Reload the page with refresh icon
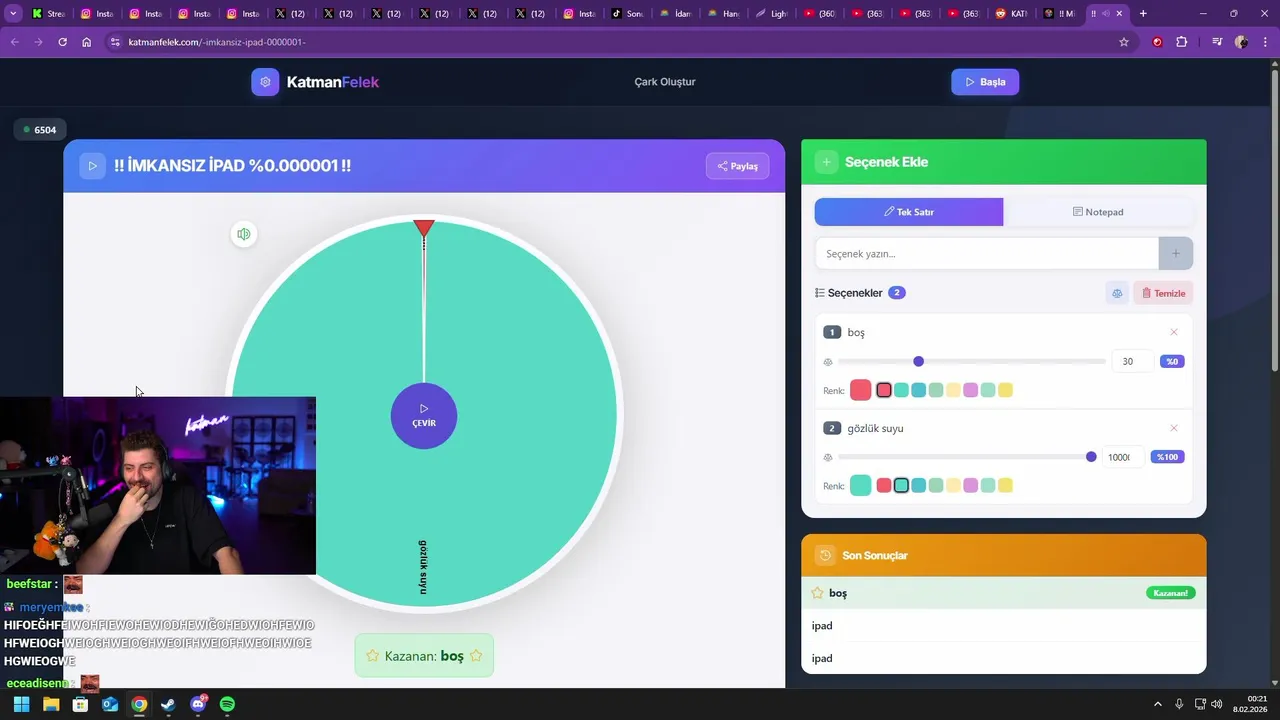The image size is (1280, 720). 62,42
